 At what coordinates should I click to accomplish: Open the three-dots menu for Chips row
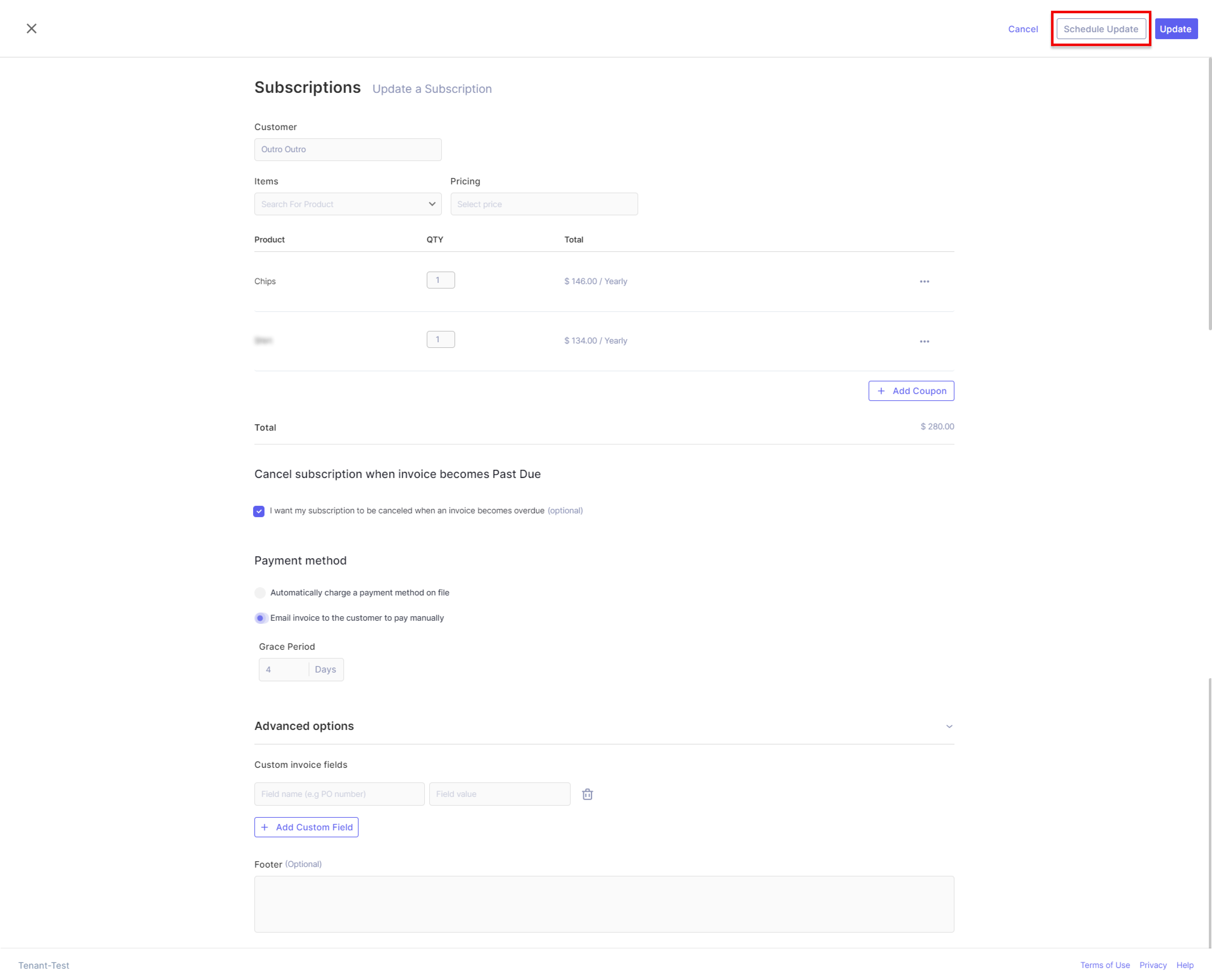[924, 281]
